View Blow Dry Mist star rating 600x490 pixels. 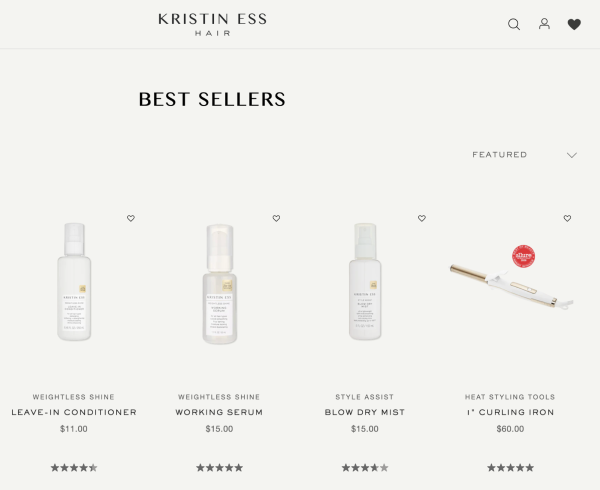point(365,468)
